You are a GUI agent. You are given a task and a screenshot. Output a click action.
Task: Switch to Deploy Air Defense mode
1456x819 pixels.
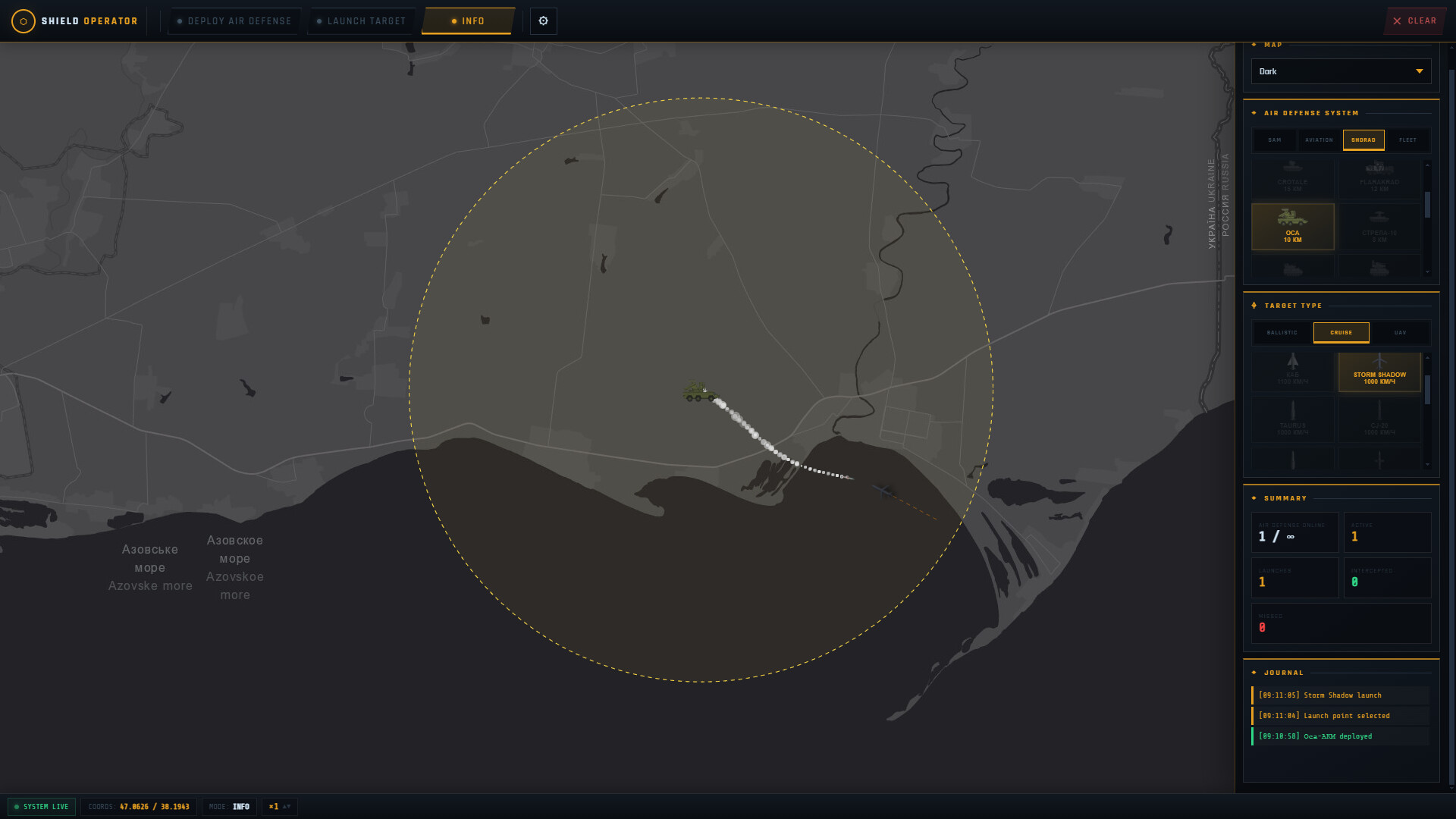point(234,21)
